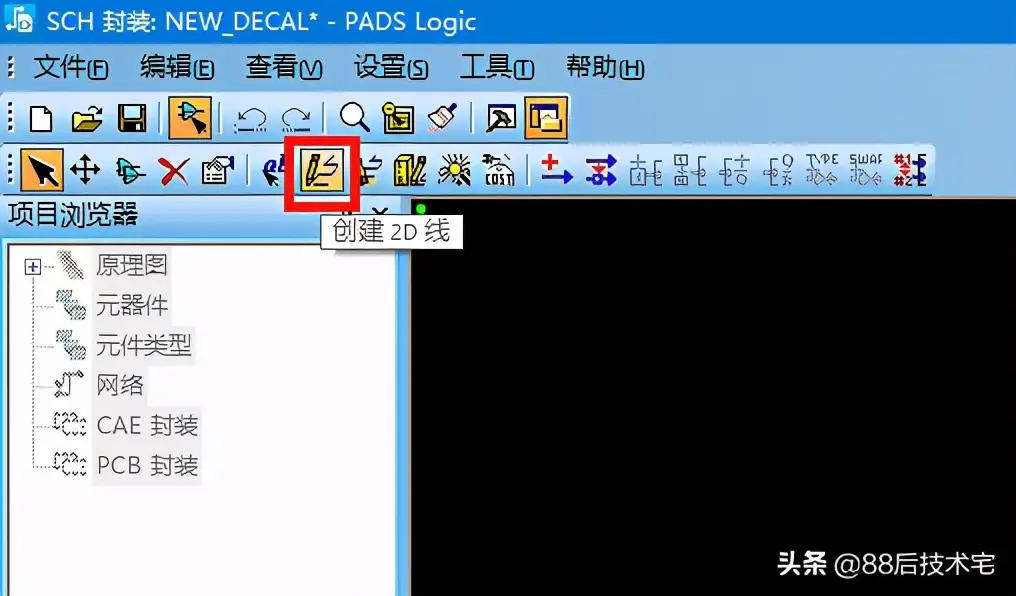This screenshot has width=1016, height=596.
Task: Select CAE 封装 in the project browser
Action: coord(147,426)
